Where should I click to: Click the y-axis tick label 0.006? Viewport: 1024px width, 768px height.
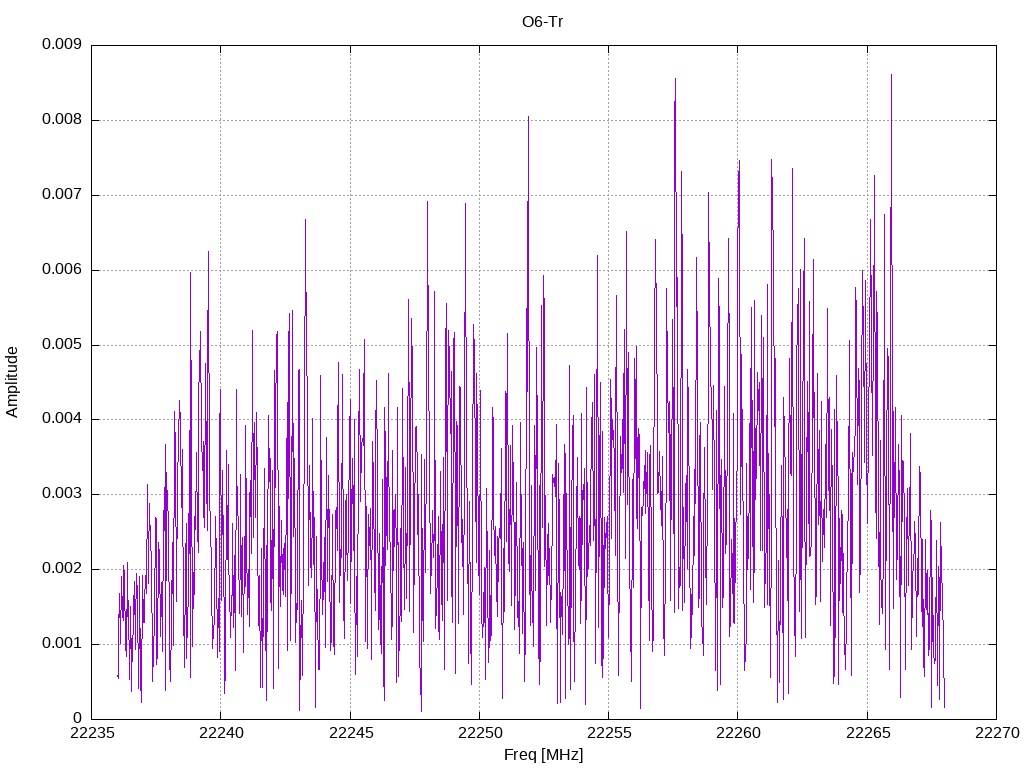click(61, 269)
